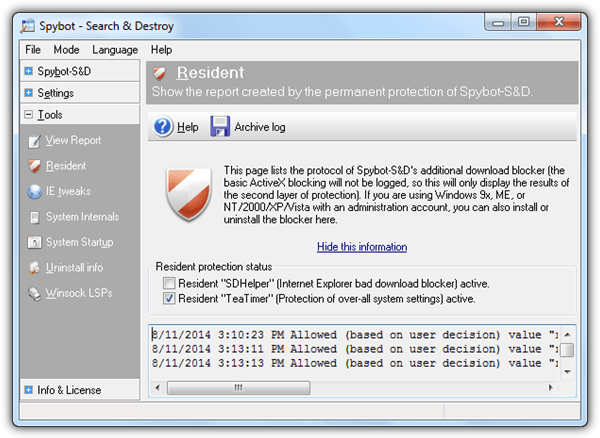Open Winsock LSPs tool
The height and width of the screenshot is (438, 600).
coord(79,293)
